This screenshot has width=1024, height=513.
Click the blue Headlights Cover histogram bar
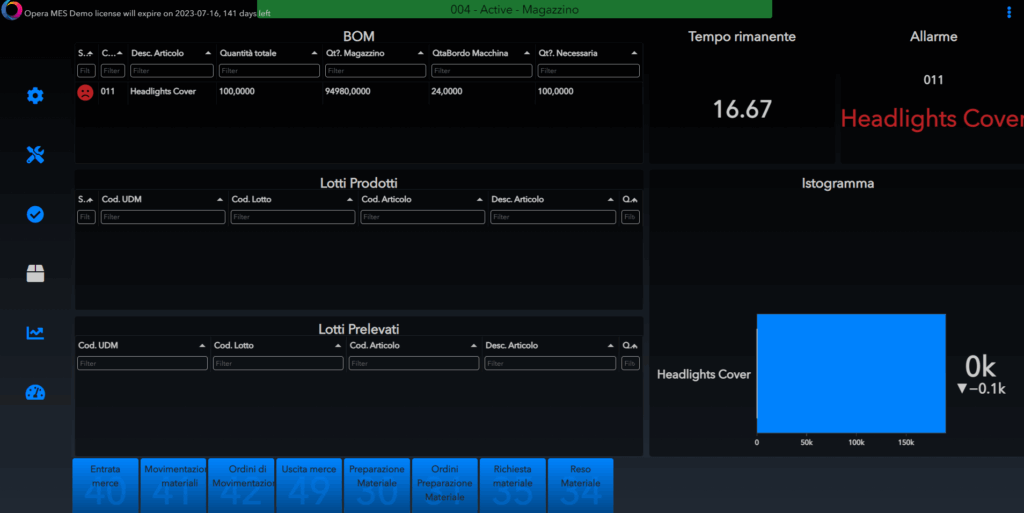850,373
